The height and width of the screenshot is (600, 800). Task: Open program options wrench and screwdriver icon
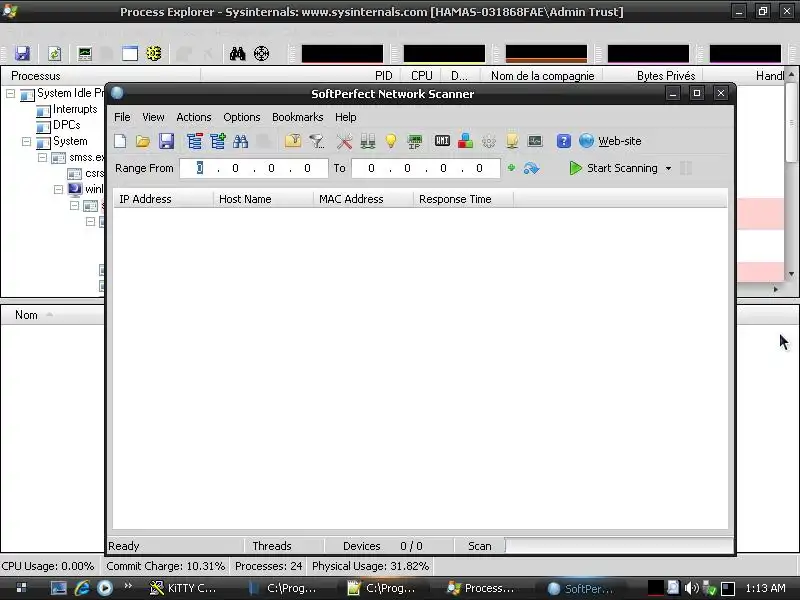click(x=344, y=141)
